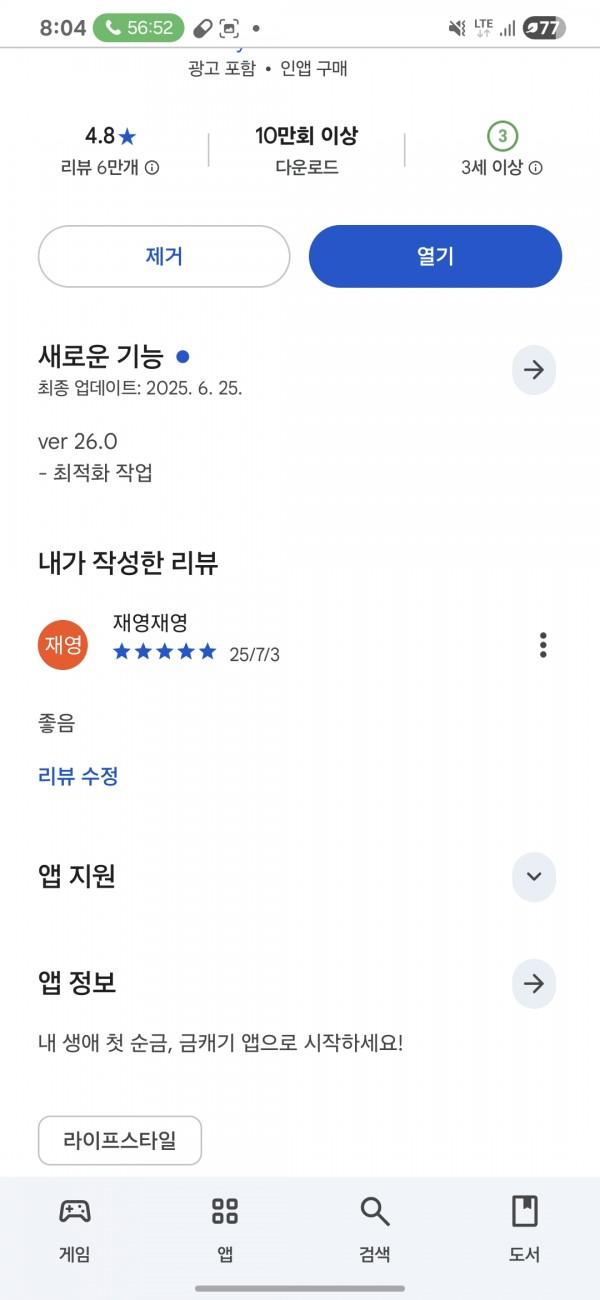This screenshot has width=600, height=1300.
Task: Go to the 검색 tab
Action: click(x=375, y=1229)
